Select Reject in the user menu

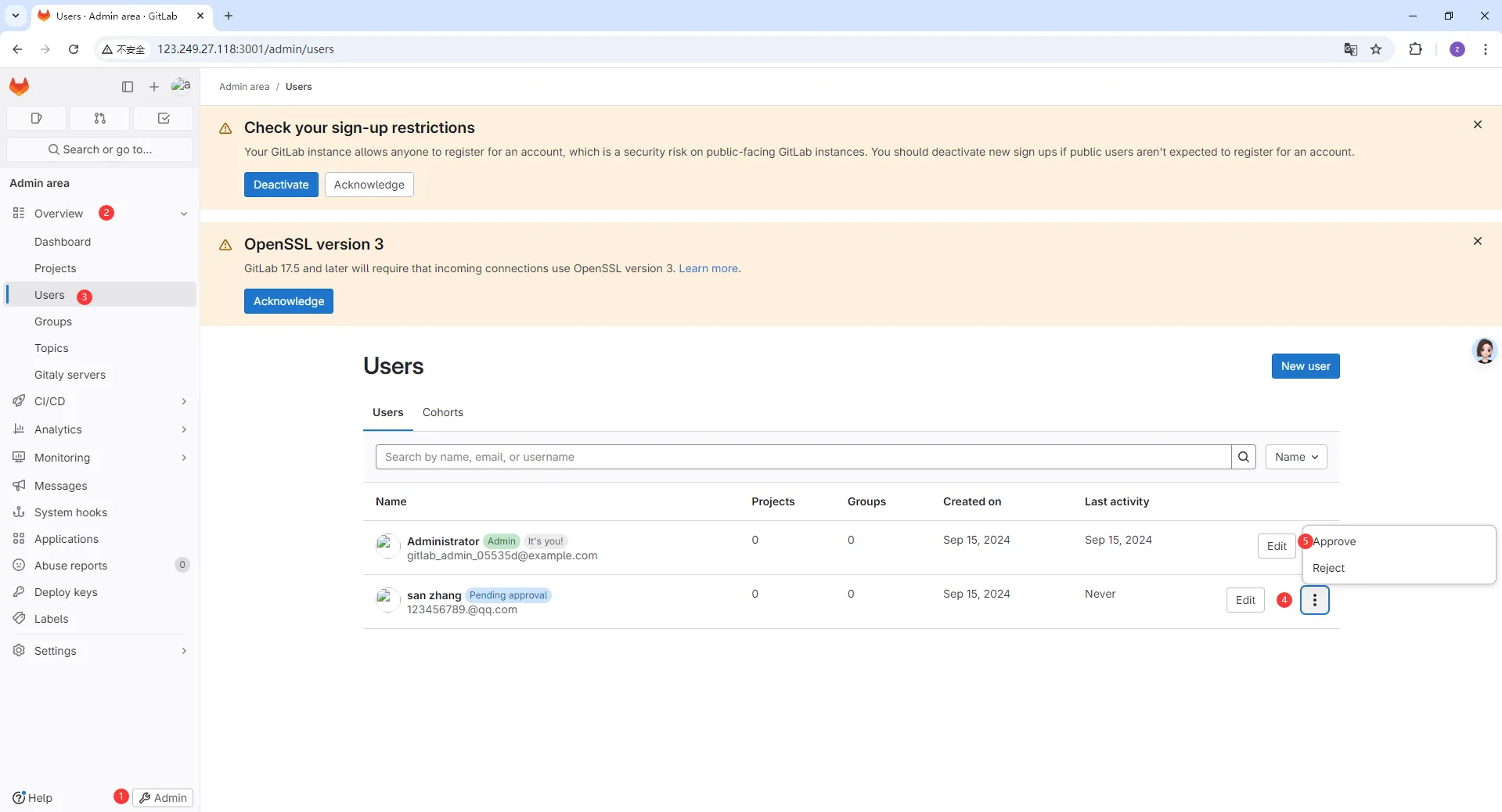1328,568
